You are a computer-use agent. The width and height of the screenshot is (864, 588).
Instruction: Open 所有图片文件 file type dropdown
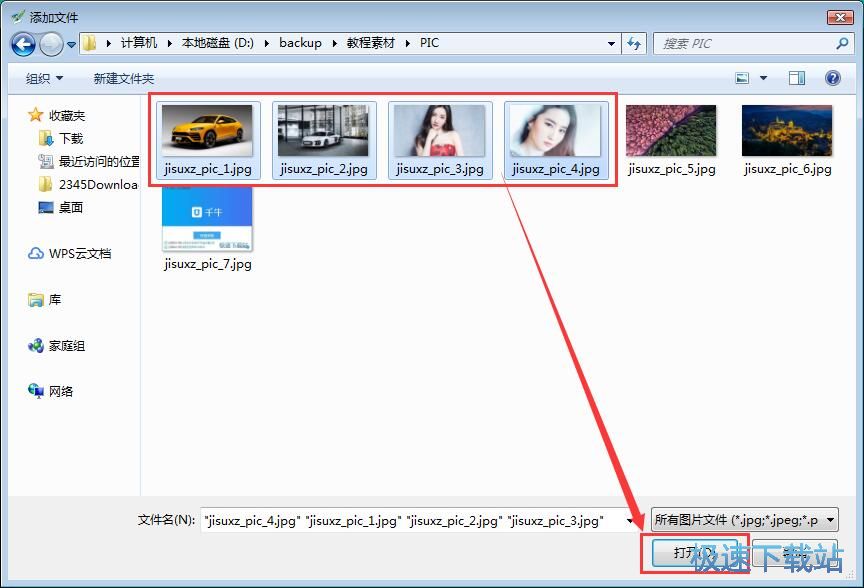(x=745, y=520)
